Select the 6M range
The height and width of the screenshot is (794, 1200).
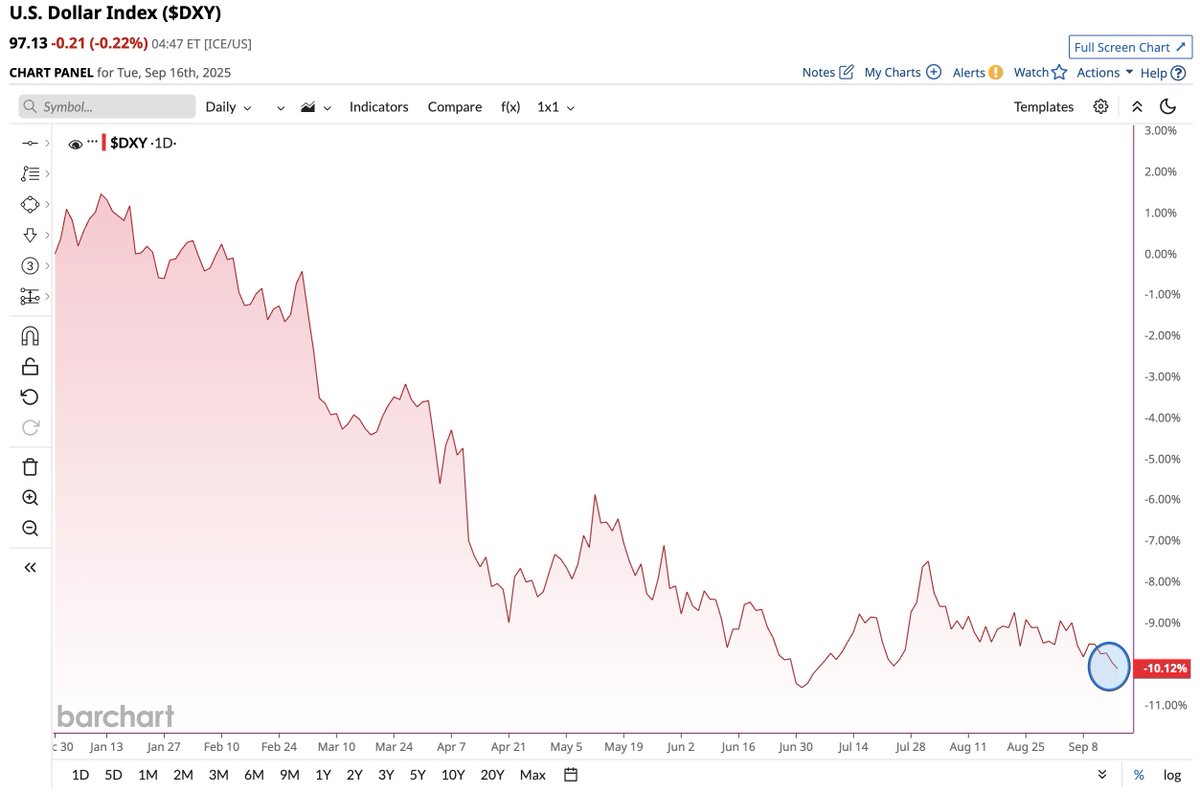pos(254,775)
